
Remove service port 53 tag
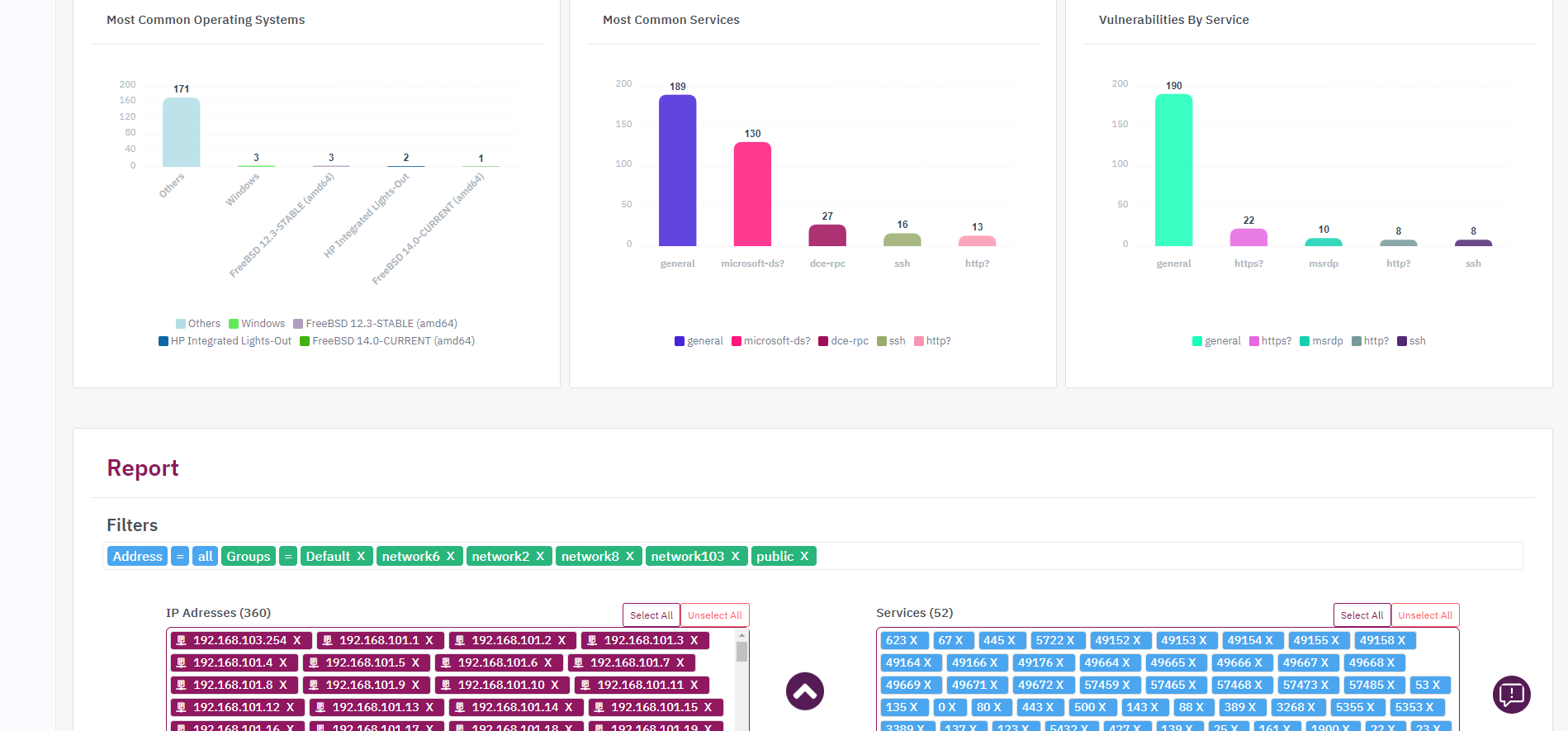pos(1437,685)
